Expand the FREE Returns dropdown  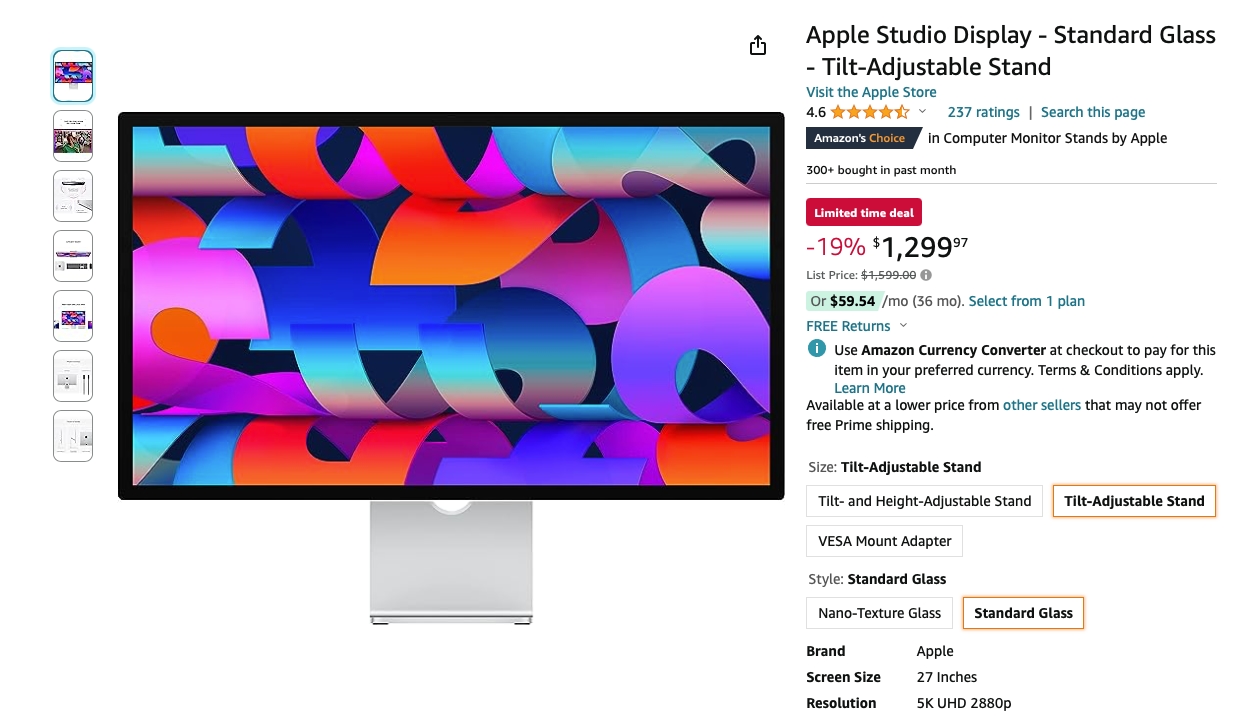(x=903, y=326)
